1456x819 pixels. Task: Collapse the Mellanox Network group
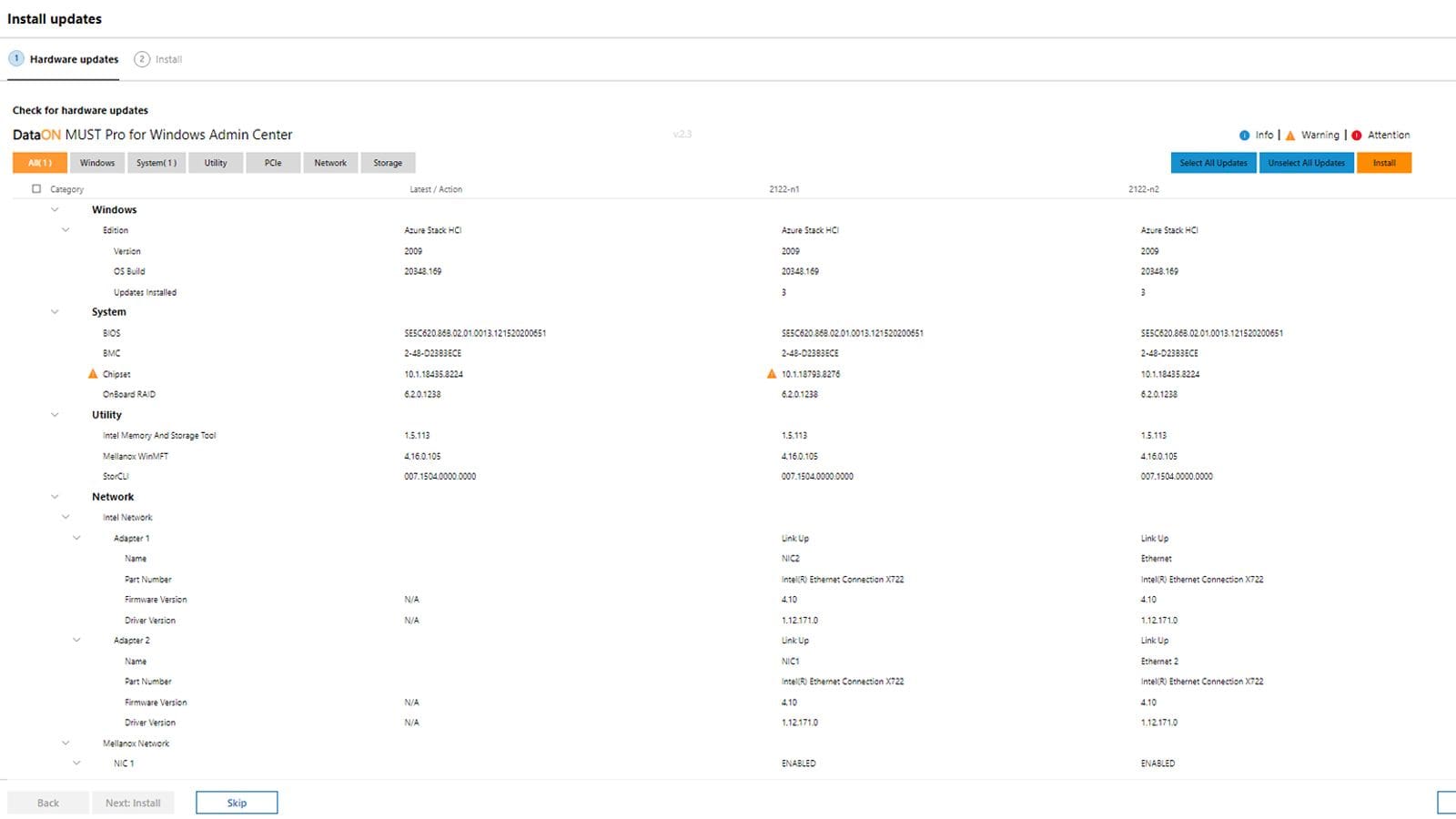[x=66, y=743]
